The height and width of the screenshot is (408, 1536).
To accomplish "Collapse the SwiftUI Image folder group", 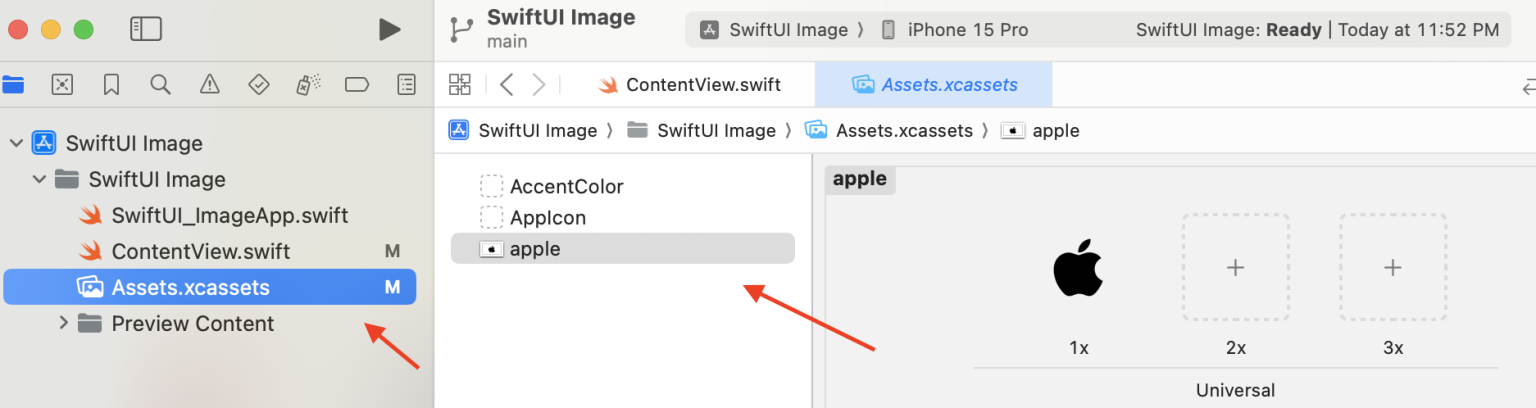I will point(39,180).
